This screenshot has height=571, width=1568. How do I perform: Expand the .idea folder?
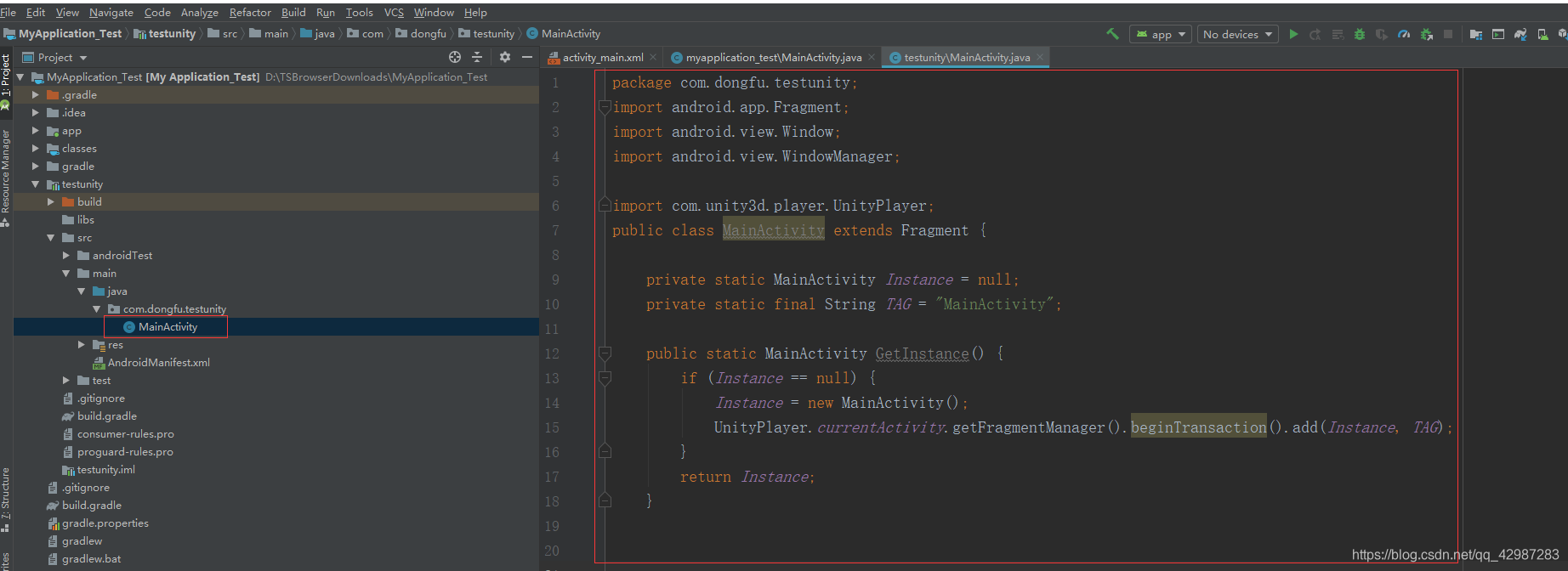(36, 113)
